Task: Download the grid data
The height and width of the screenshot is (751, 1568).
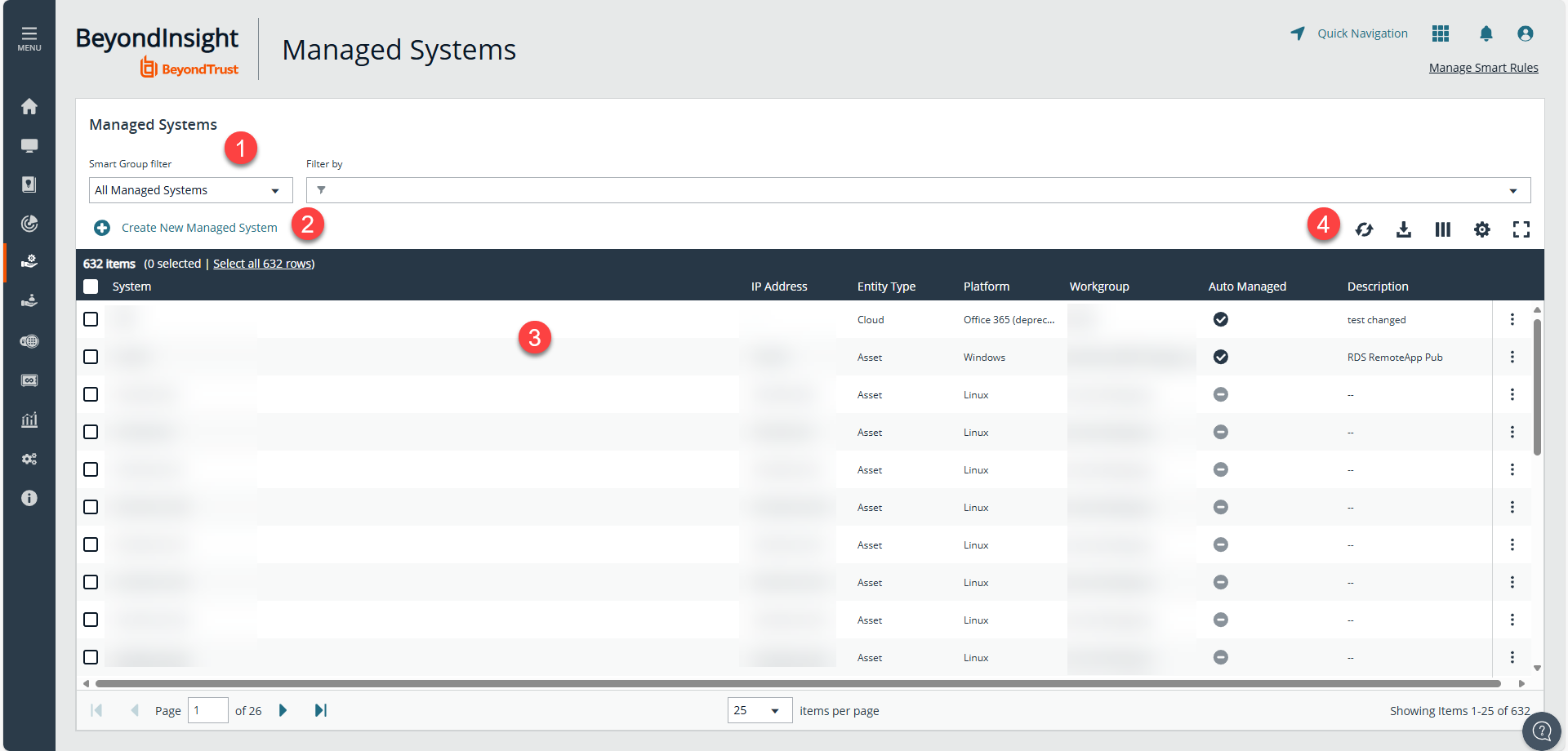Action: pyautogui.click(x=1404, y=229)
